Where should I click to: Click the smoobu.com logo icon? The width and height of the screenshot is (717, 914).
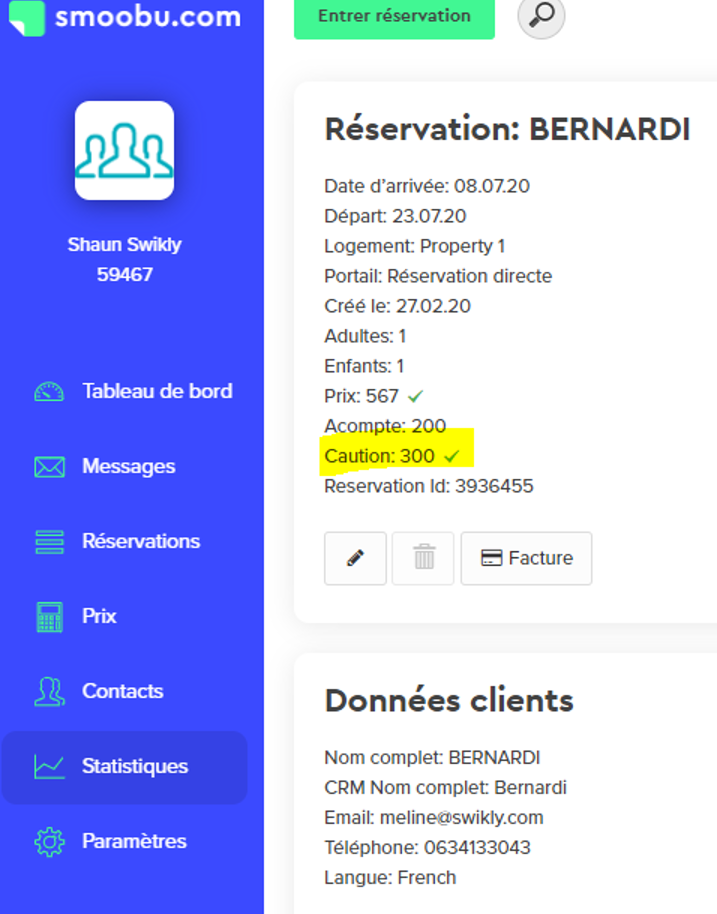[27, 17]
